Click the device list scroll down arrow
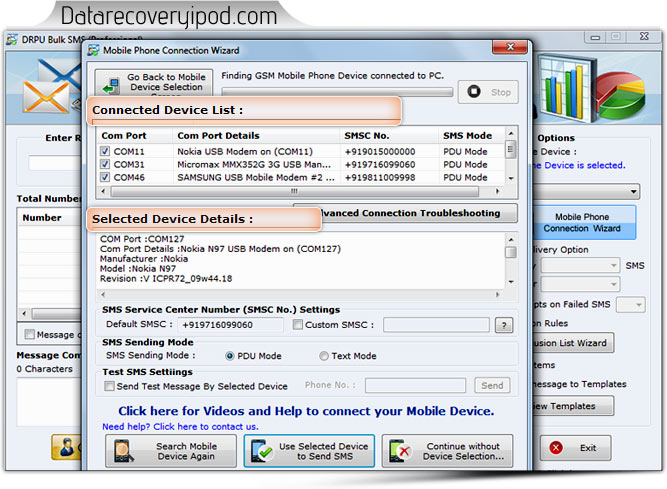Screen dimensions: 667x489 [511, 178]
